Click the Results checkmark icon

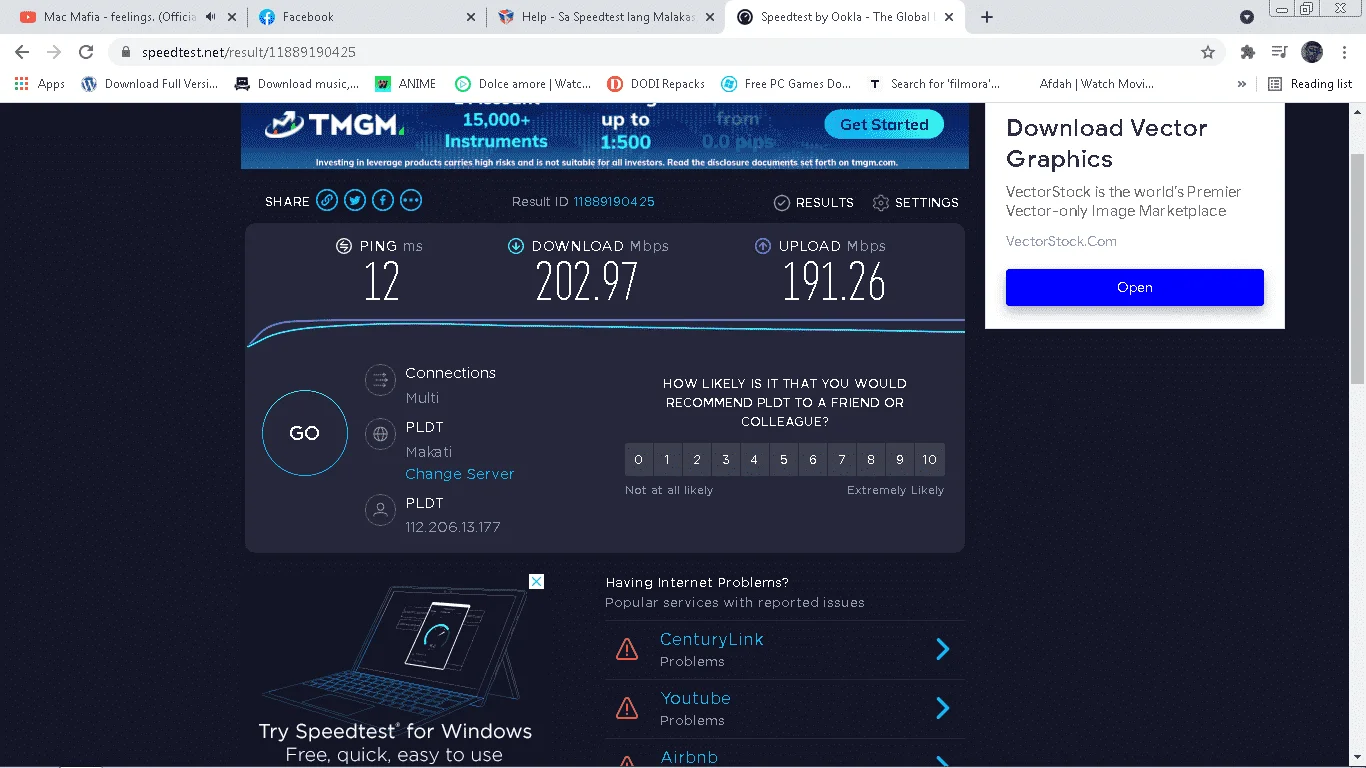[x=782, y=203]
